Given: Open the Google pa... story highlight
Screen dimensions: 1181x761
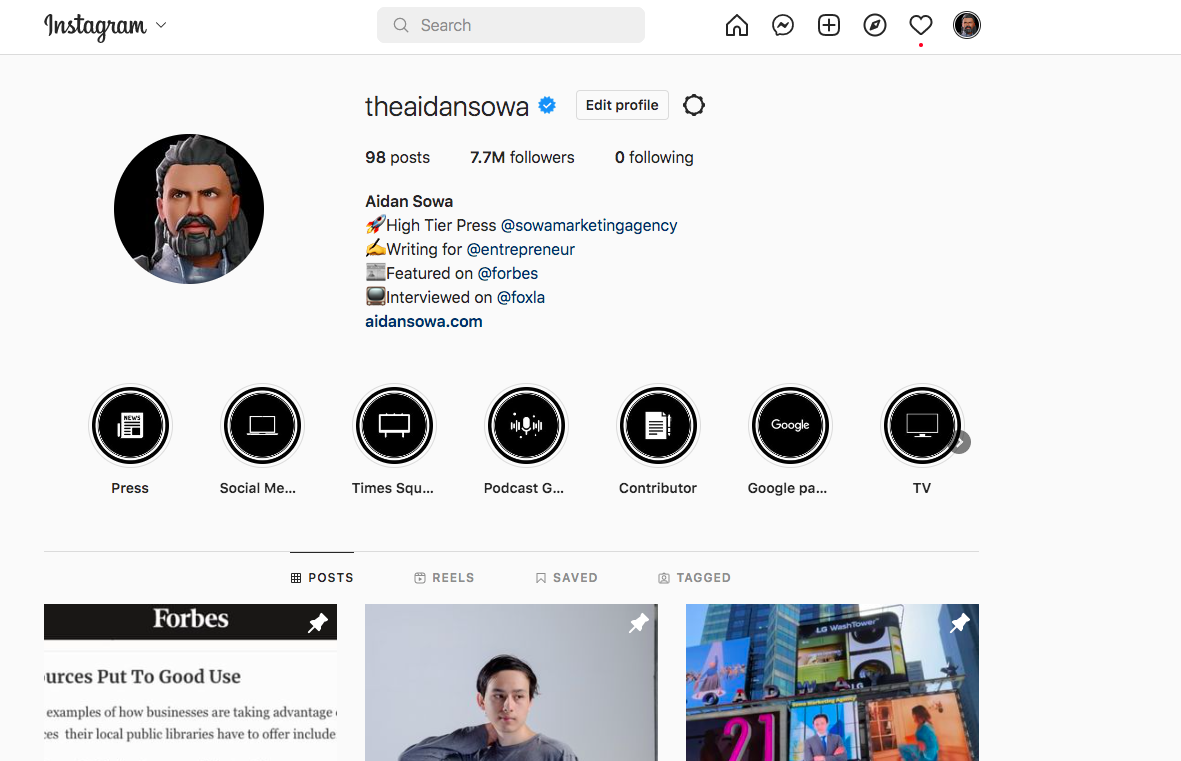Looking at the screenshot, I should tap(790, 426).
